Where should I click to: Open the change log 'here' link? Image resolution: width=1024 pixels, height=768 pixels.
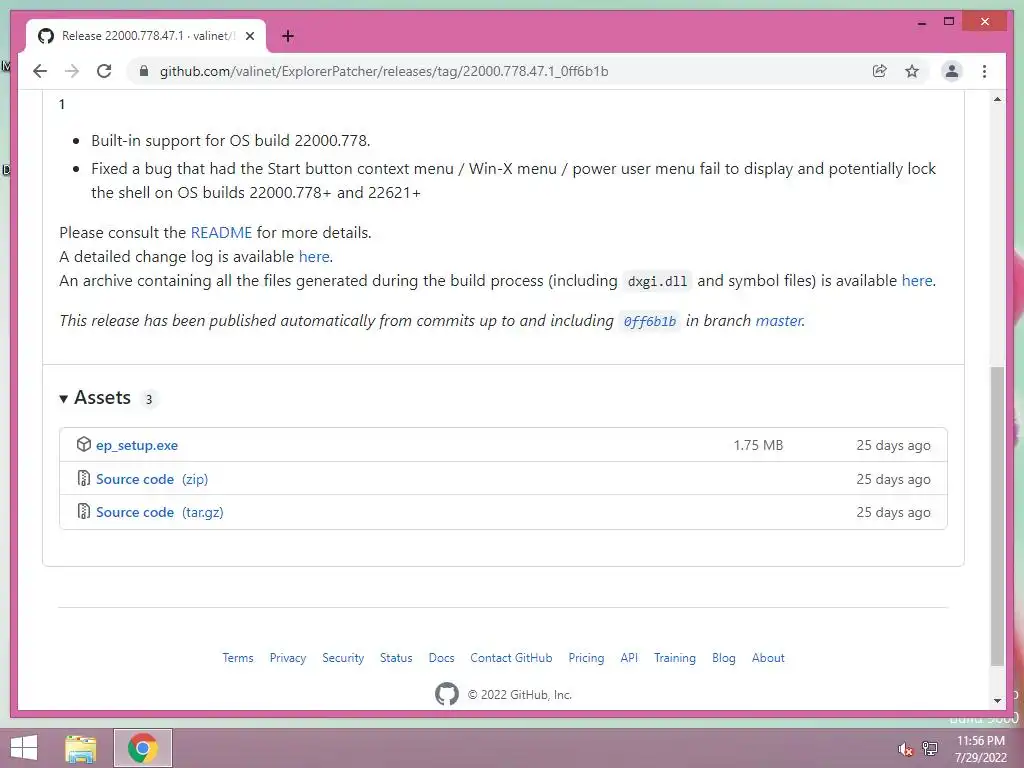point(314,257)
